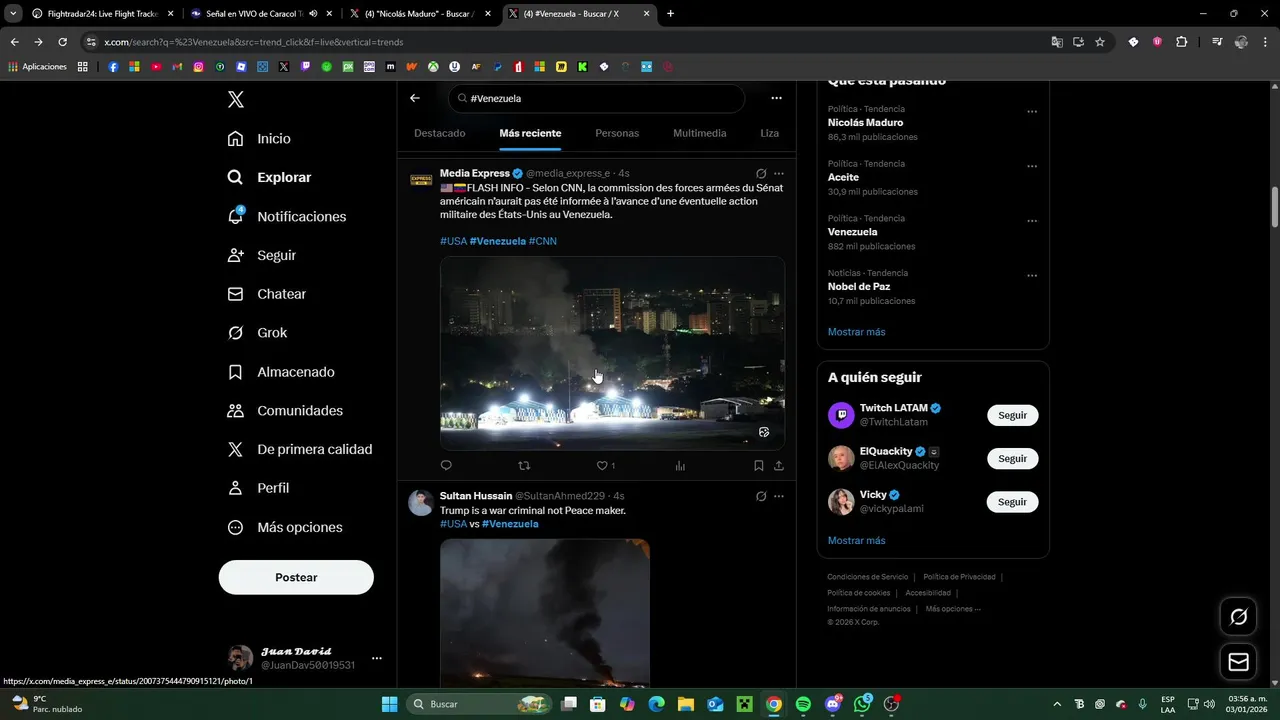Go back using the search page arrow

tap(415, 98)
